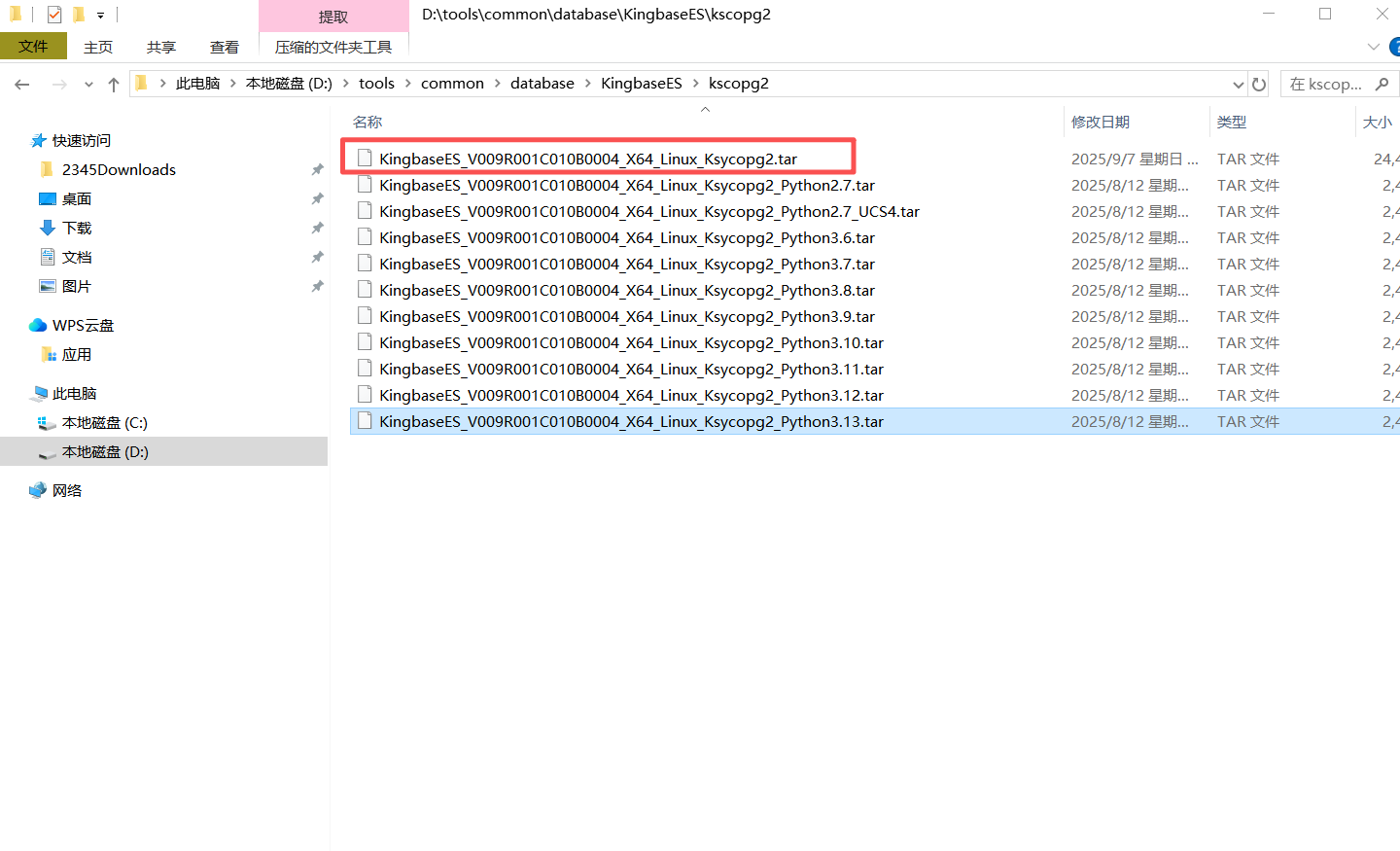Screen dimensions: 1400x851
Task: Select the Ksycopg2_Python3.10.tar file
Action: (x=631, y=343)
